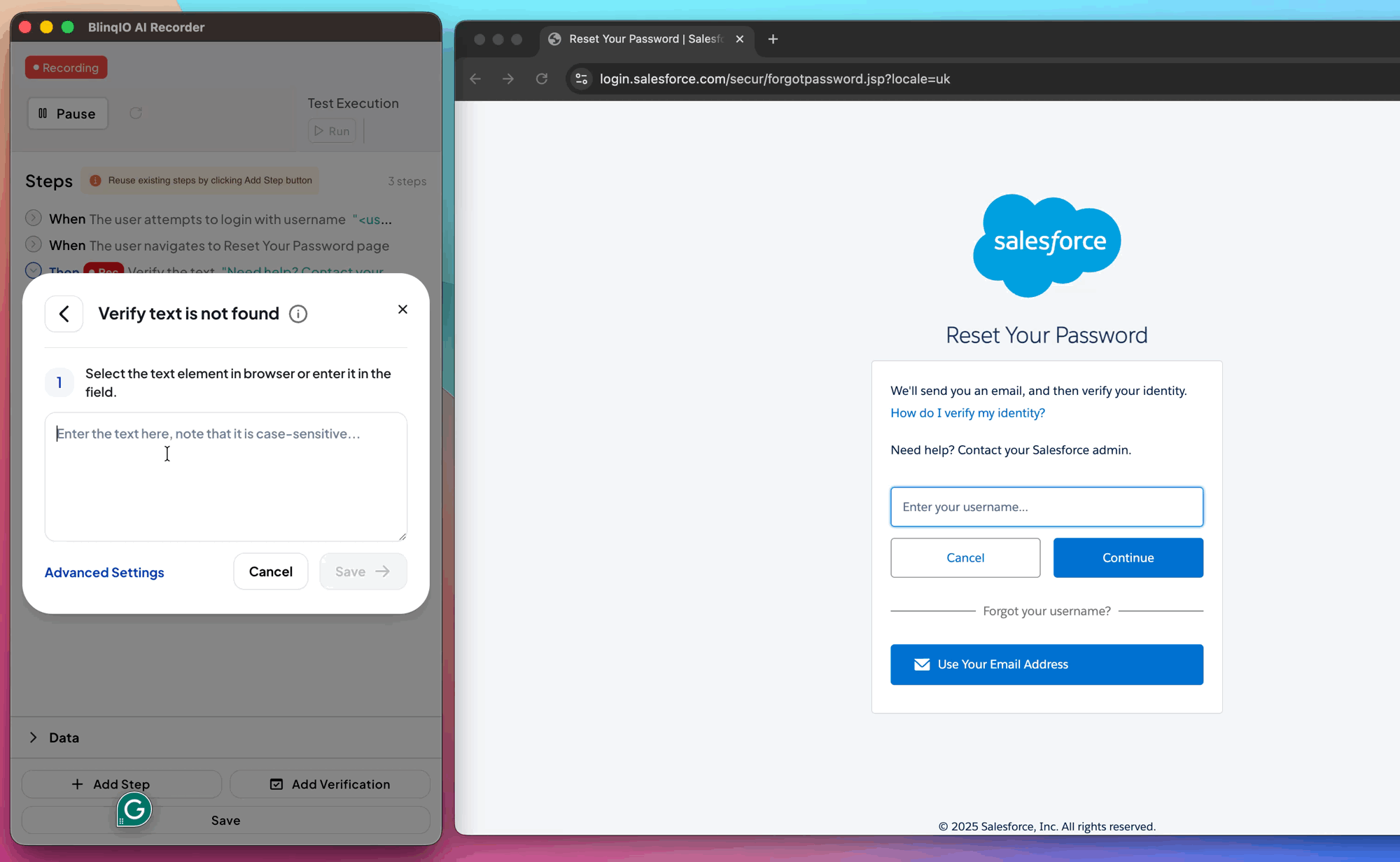Click into the case-sensitive text area
The width and height of the screenshot is (1400, 862).
pos(225,476)
